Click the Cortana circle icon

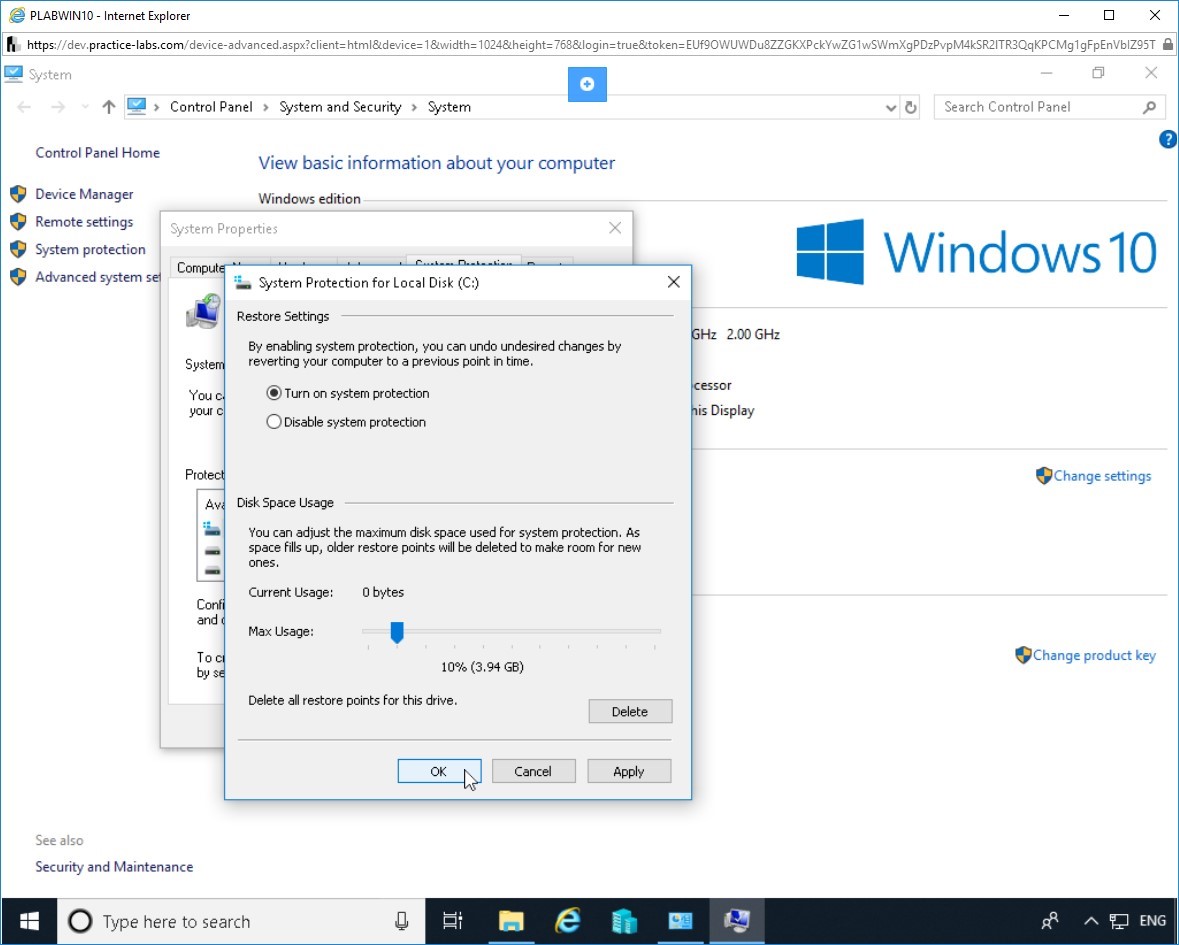point(80,921)
